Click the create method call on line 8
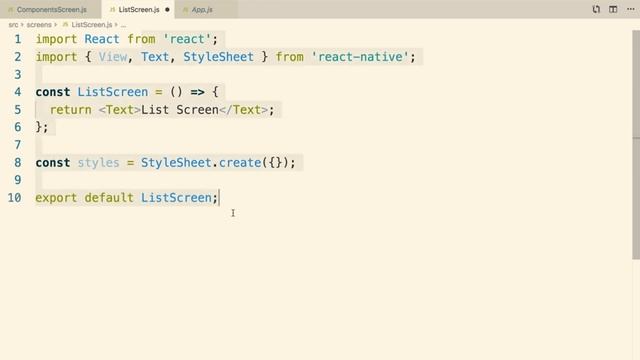640x360 pixels. click(240, 162)
